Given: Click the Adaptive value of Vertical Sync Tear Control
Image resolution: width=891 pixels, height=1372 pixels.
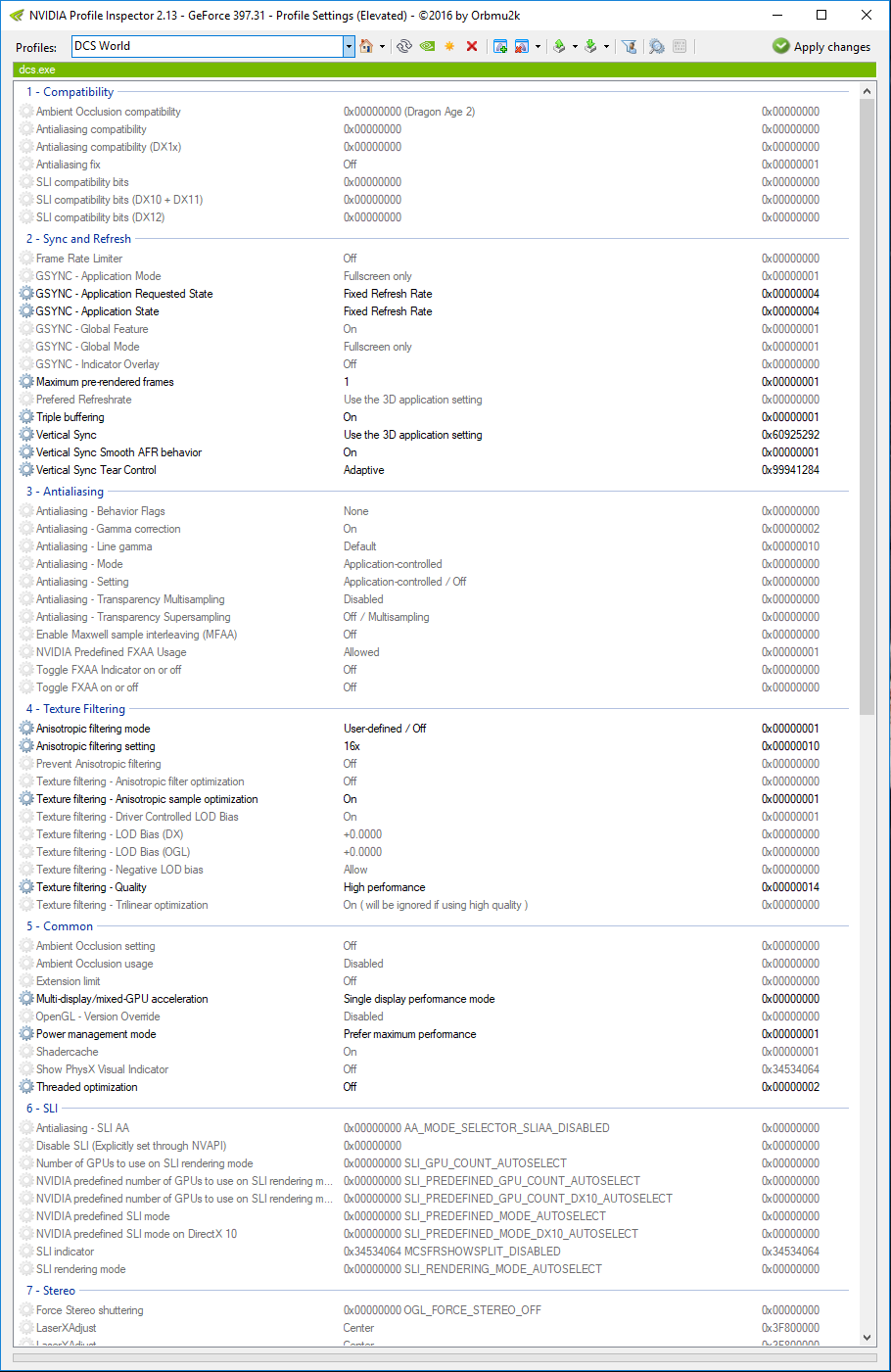Looking at the screenshot, I should click(x=364, y=470).
